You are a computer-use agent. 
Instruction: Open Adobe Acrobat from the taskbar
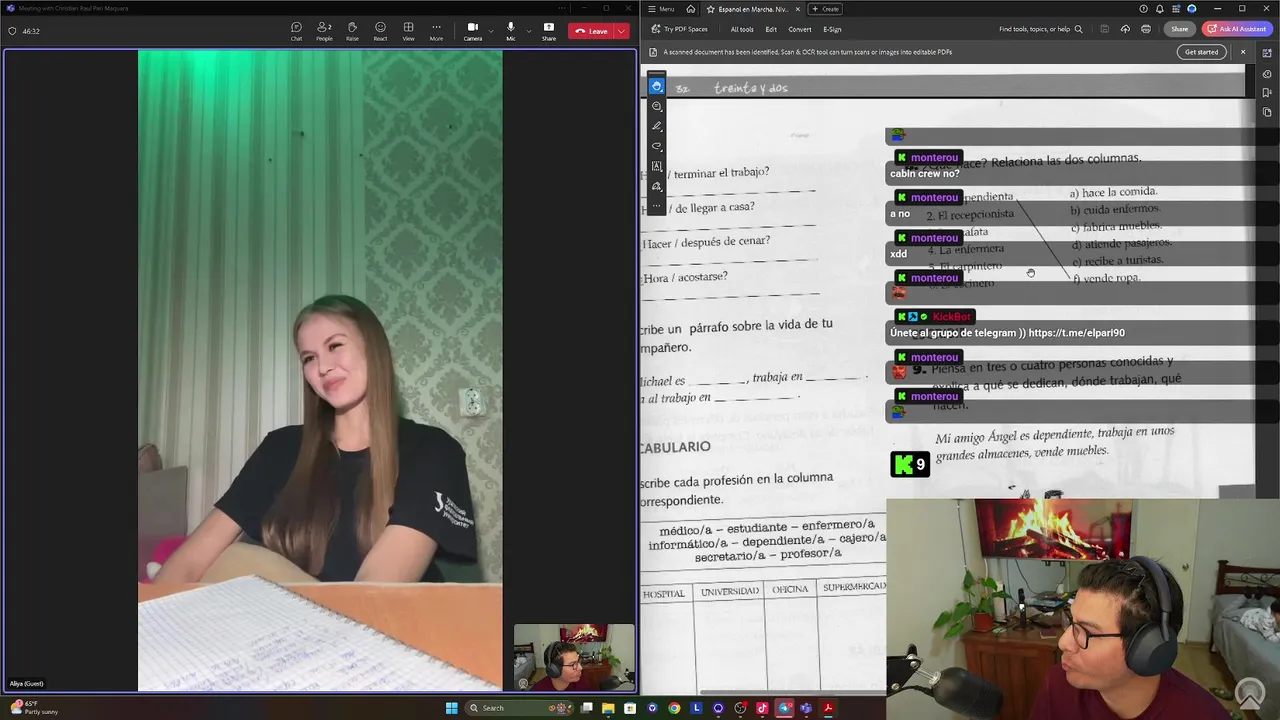(x=828, y=708)
